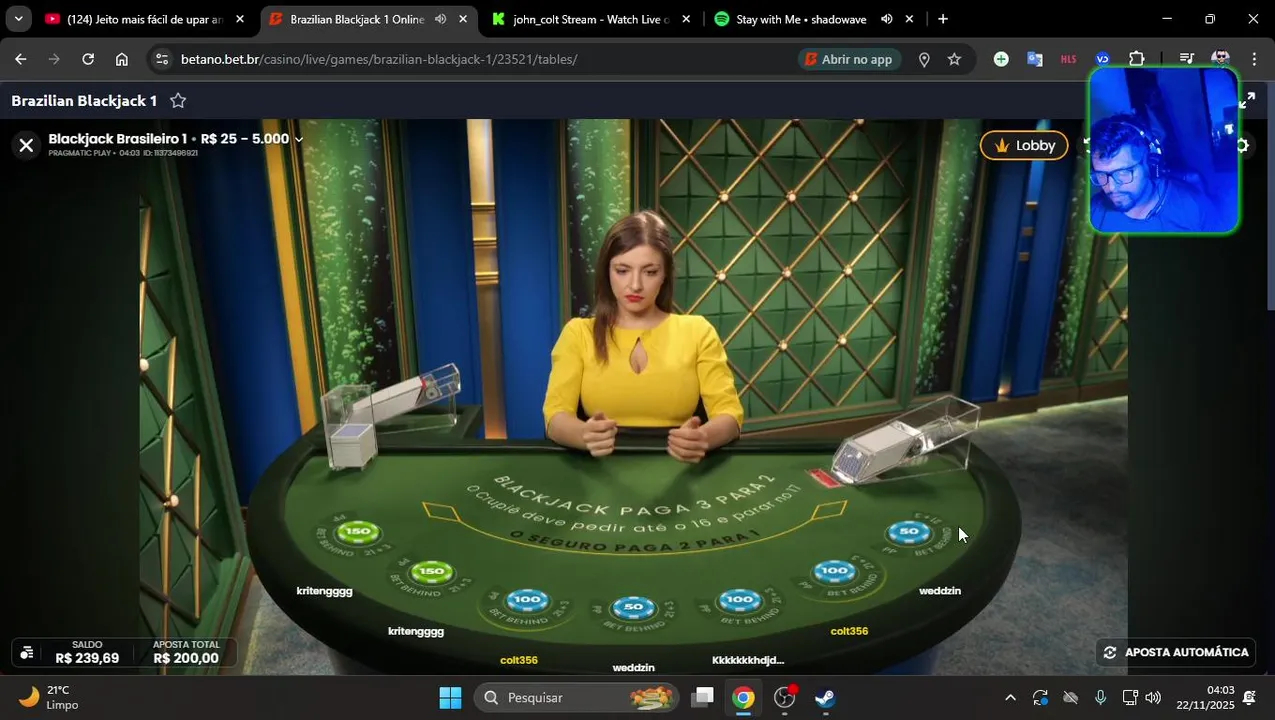Open the clock showing 04:03 22/11/2025
Screen dimensions: 1275x720
[x=1205, y=697]
